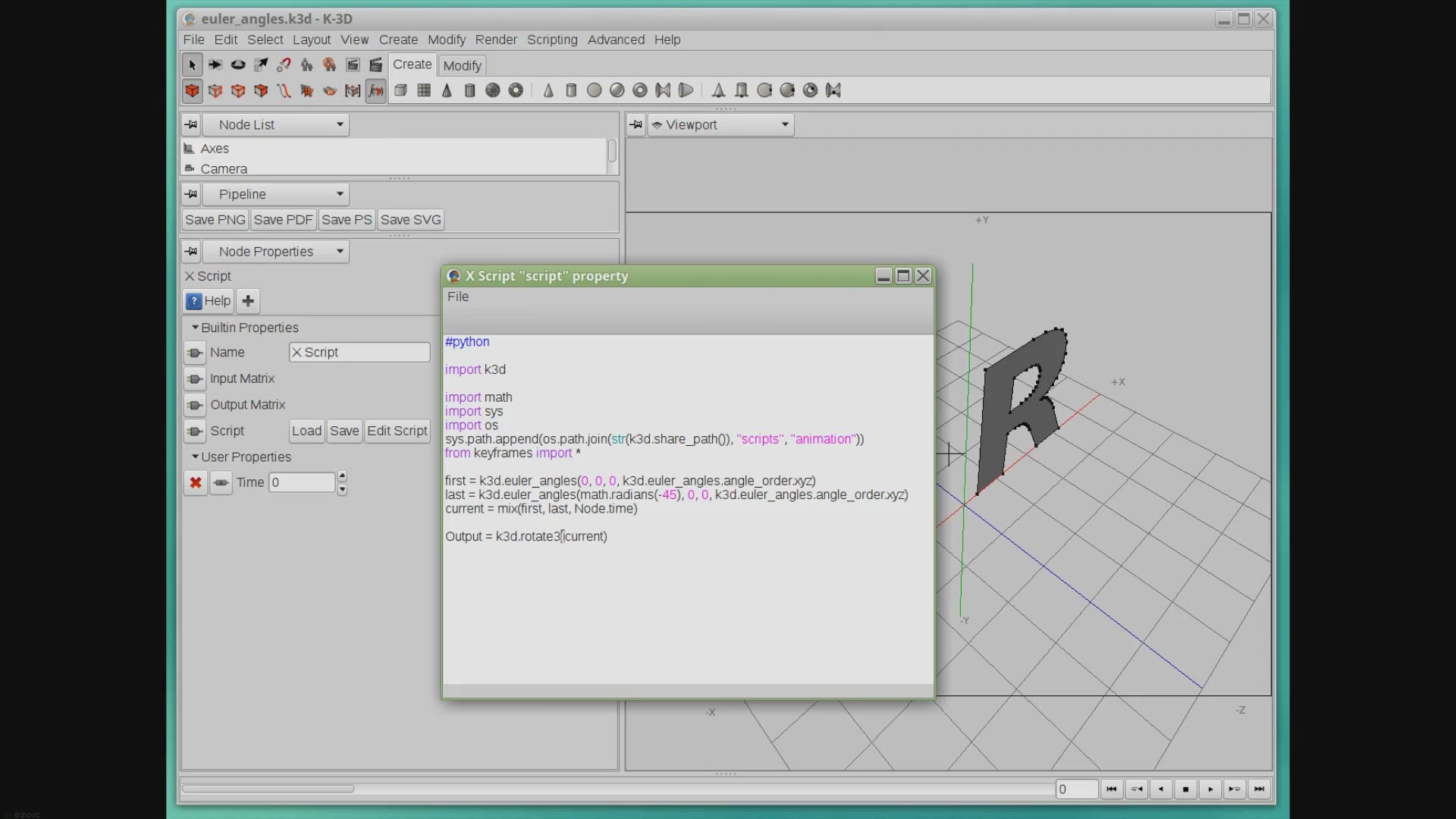Create a quadric sphere, right of the disk
Viewport: 1456px width, 819px height.
[617, 91]
